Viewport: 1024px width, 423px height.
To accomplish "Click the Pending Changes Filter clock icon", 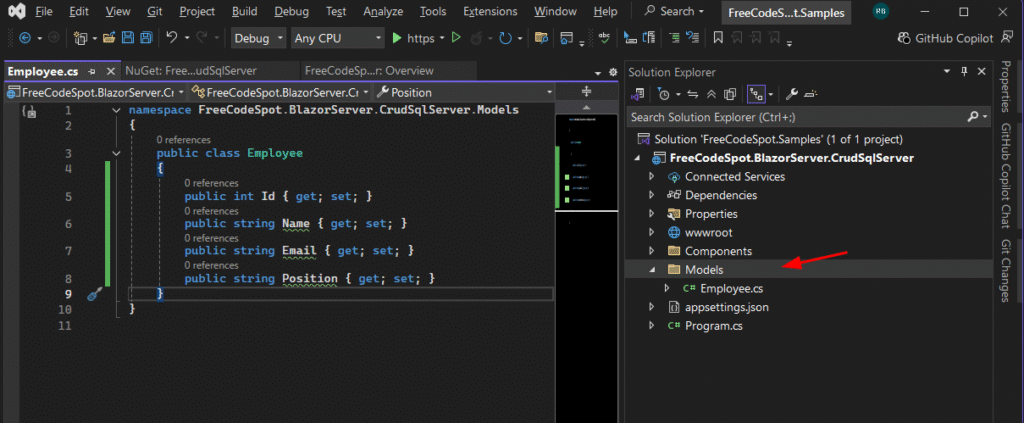I will (x=664, y=95).
